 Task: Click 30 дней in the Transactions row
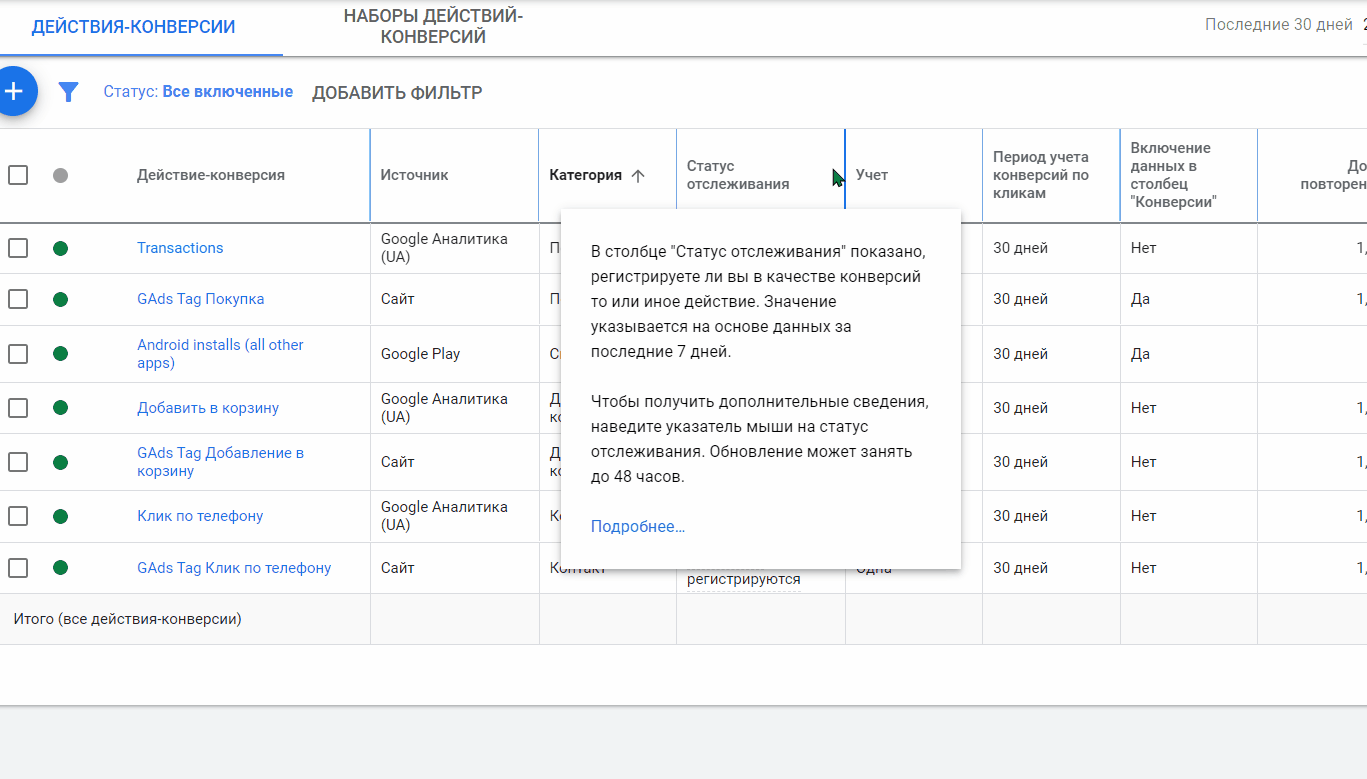(1020, 248)
